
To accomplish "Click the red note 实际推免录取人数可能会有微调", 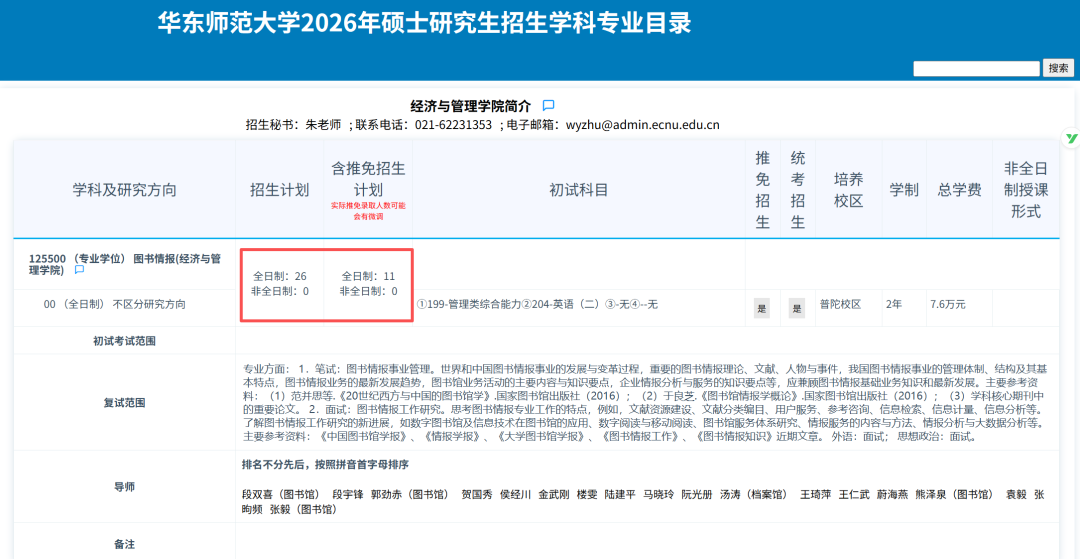I will [x=368, y=211].
